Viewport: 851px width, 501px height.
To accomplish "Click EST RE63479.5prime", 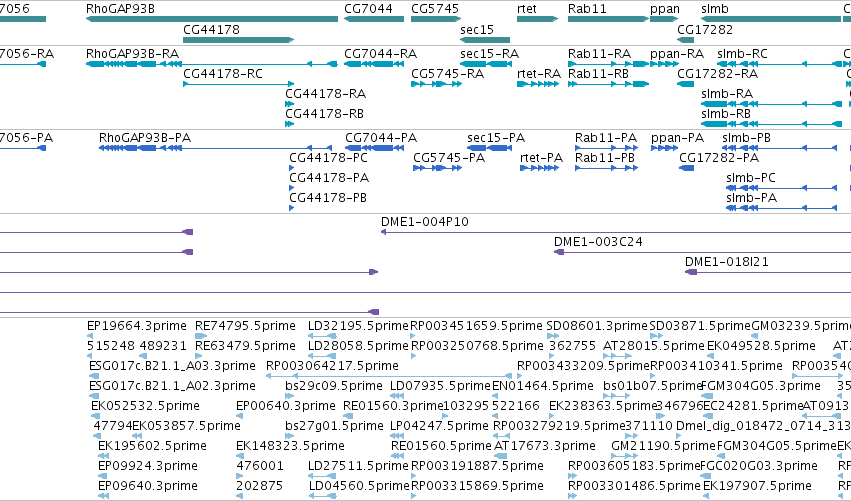I will tap(245, 346).
